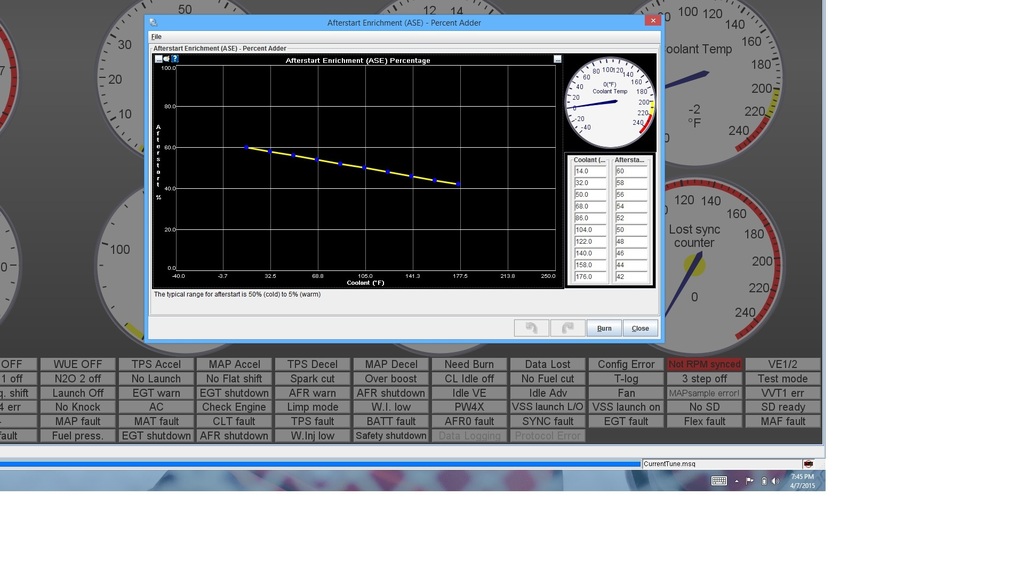Click the coolant cell showing 104.0
Screen dimensions: 1024x576
(x=589, y=230)
